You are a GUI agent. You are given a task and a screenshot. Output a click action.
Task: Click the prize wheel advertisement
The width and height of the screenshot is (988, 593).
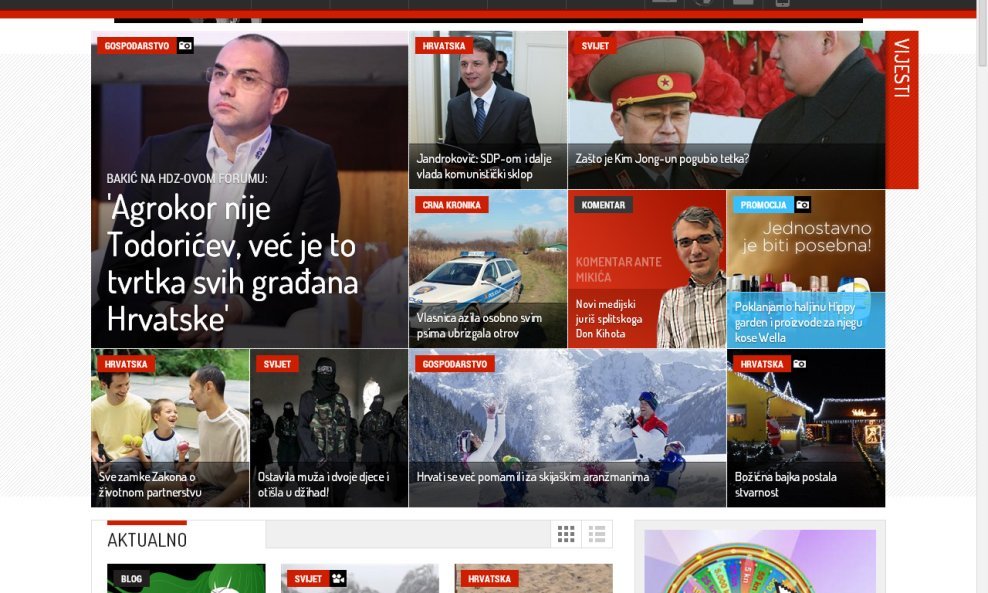pyautogui.click(x=760, y=561)
